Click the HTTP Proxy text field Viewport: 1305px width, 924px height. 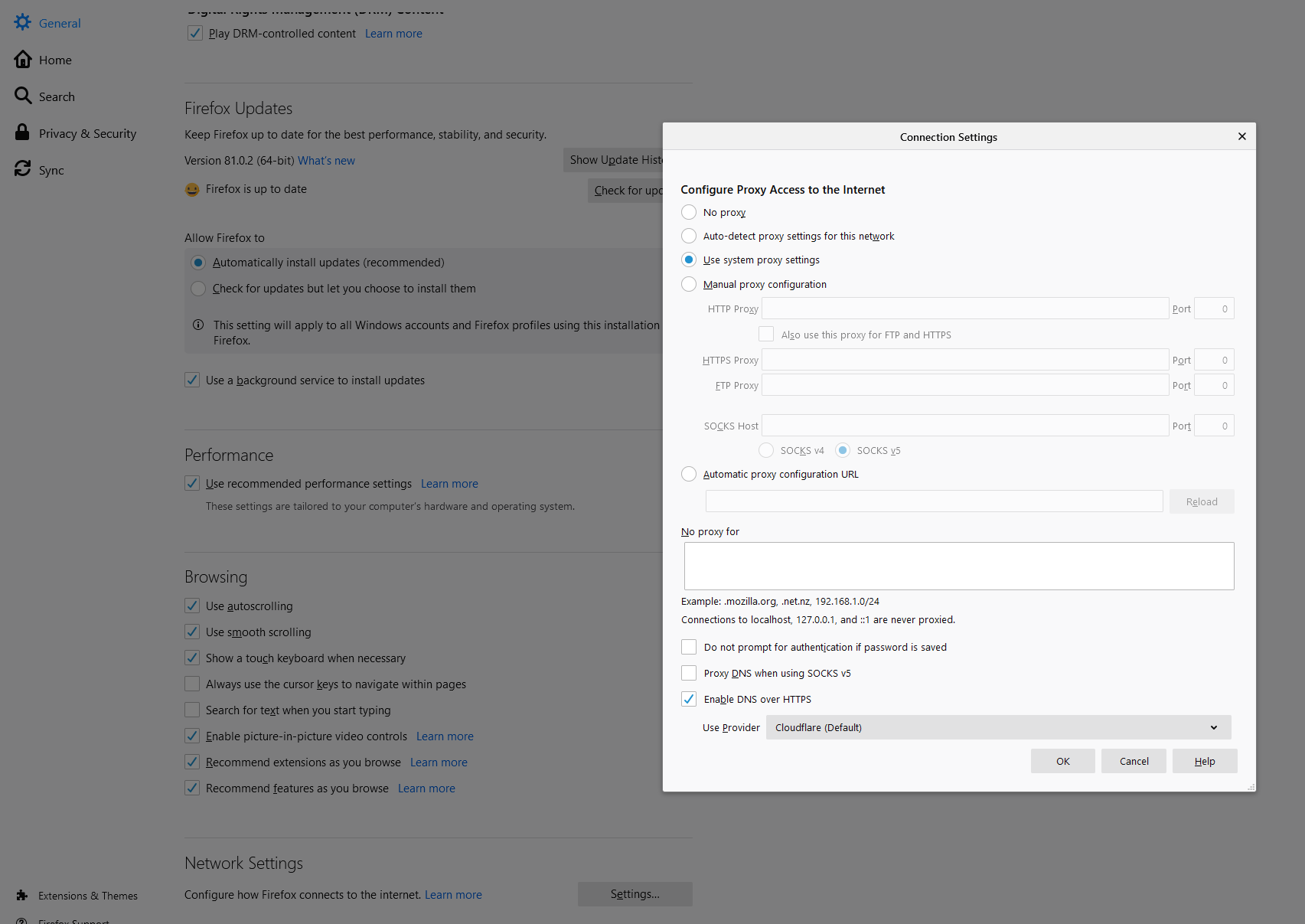coord(964,309)
